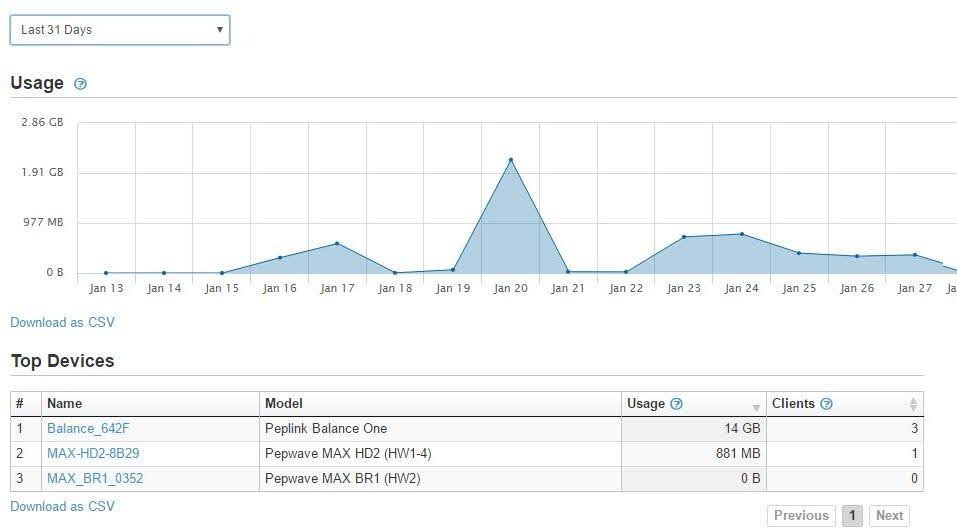Click the Jan 24 data point on chart
Image resolution: width=957 pixels, height=529 pixels.
pyautogui.click(x=741, y=234)
